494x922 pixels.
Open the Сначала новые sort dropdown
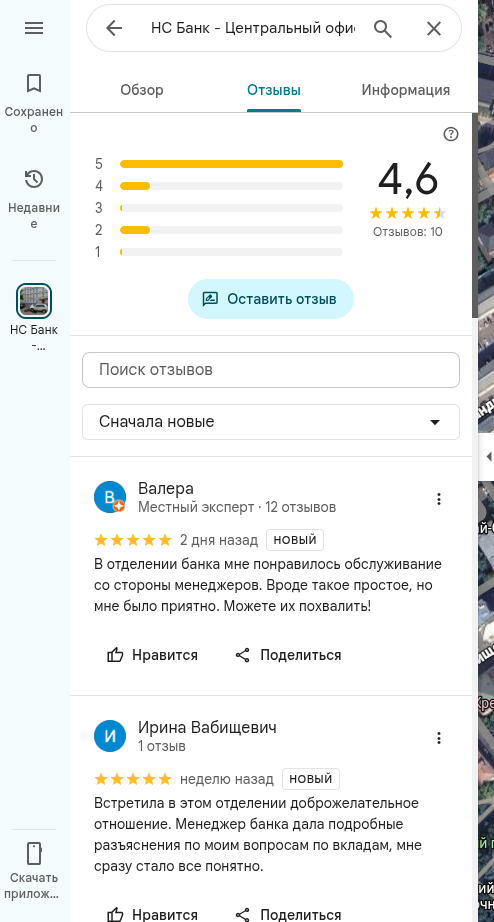[271, 422]
